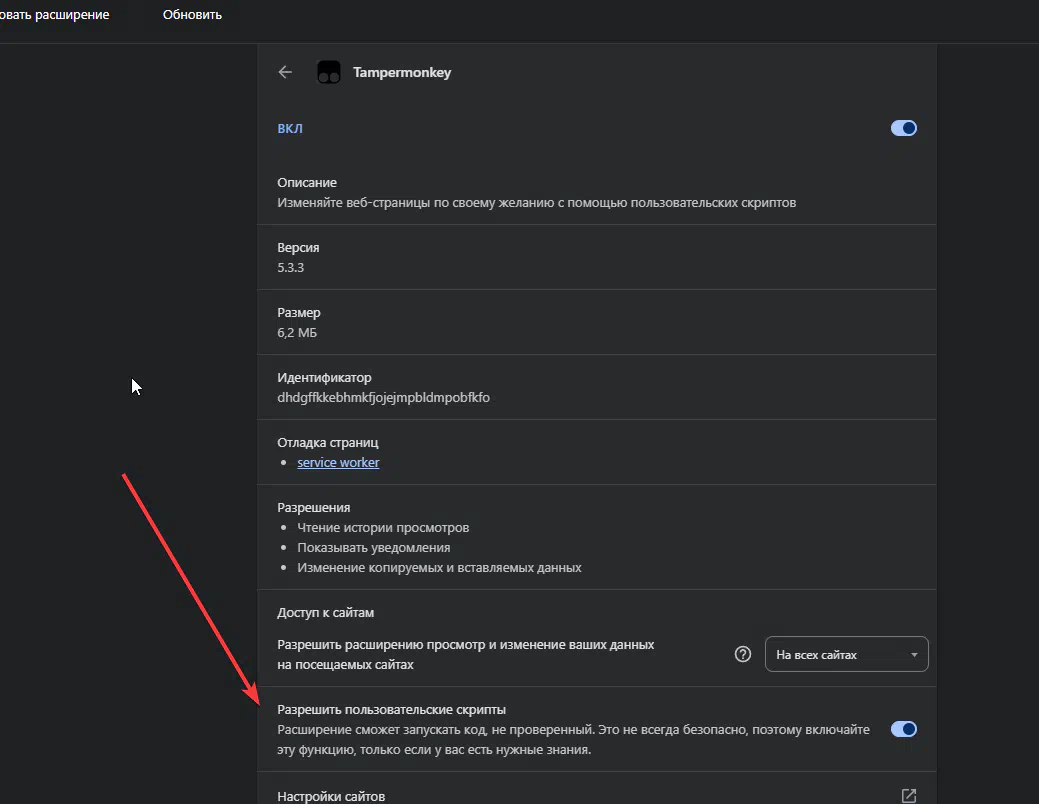This screenshot has width=1039, height=804.
Task: Click the extension identifier string
Action: 383,397
